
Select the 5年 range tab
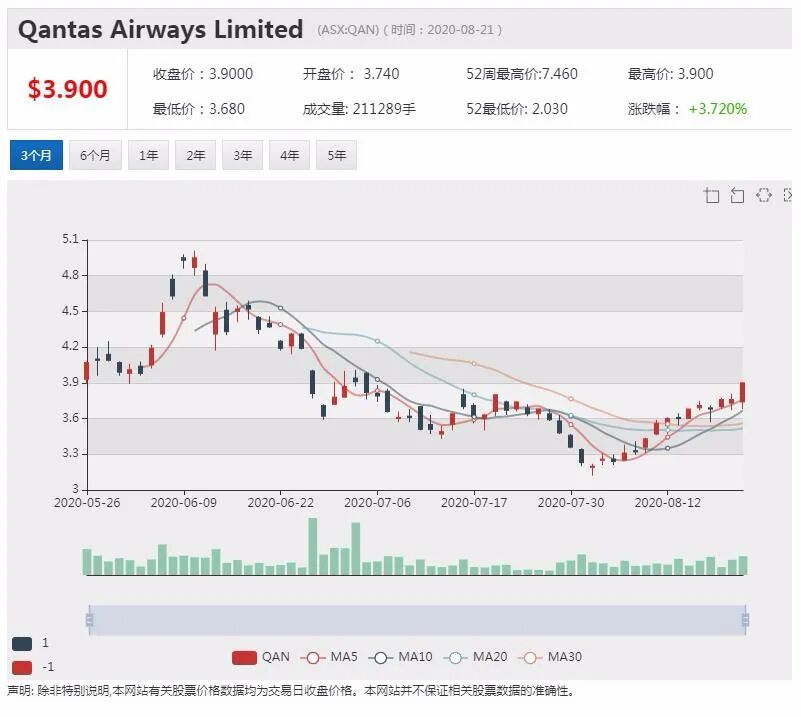tap(337, 155)
